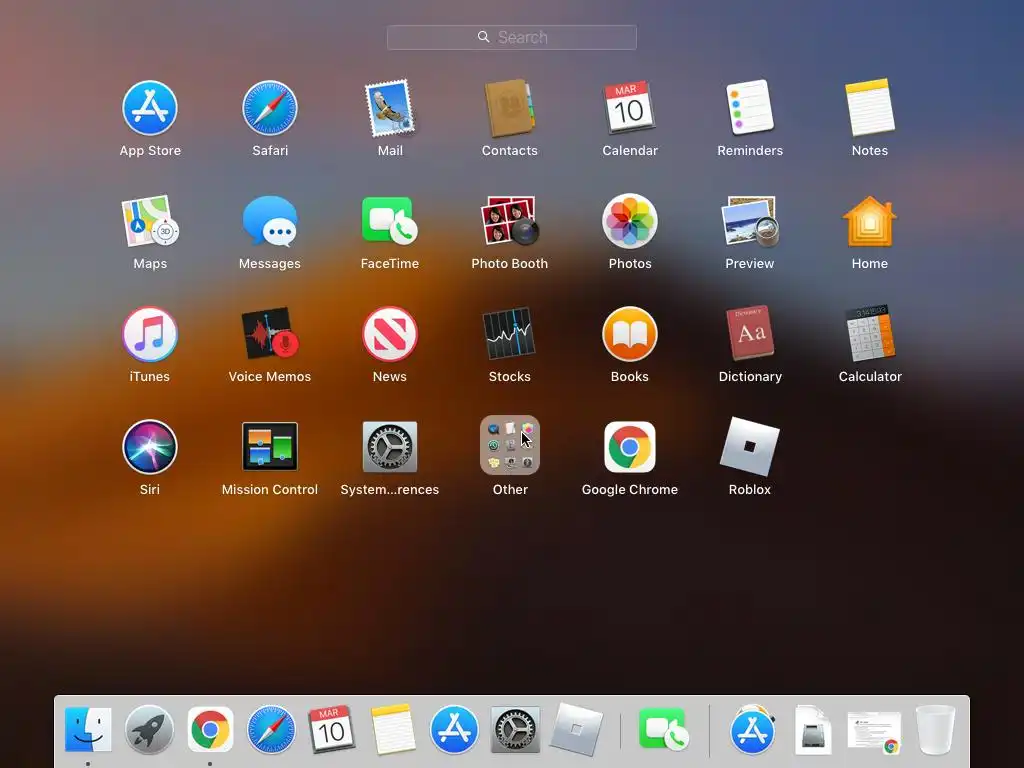The image size is (1024, 768).
Task: Open App Store in Launchpad grid
Action: coord(150,108)
